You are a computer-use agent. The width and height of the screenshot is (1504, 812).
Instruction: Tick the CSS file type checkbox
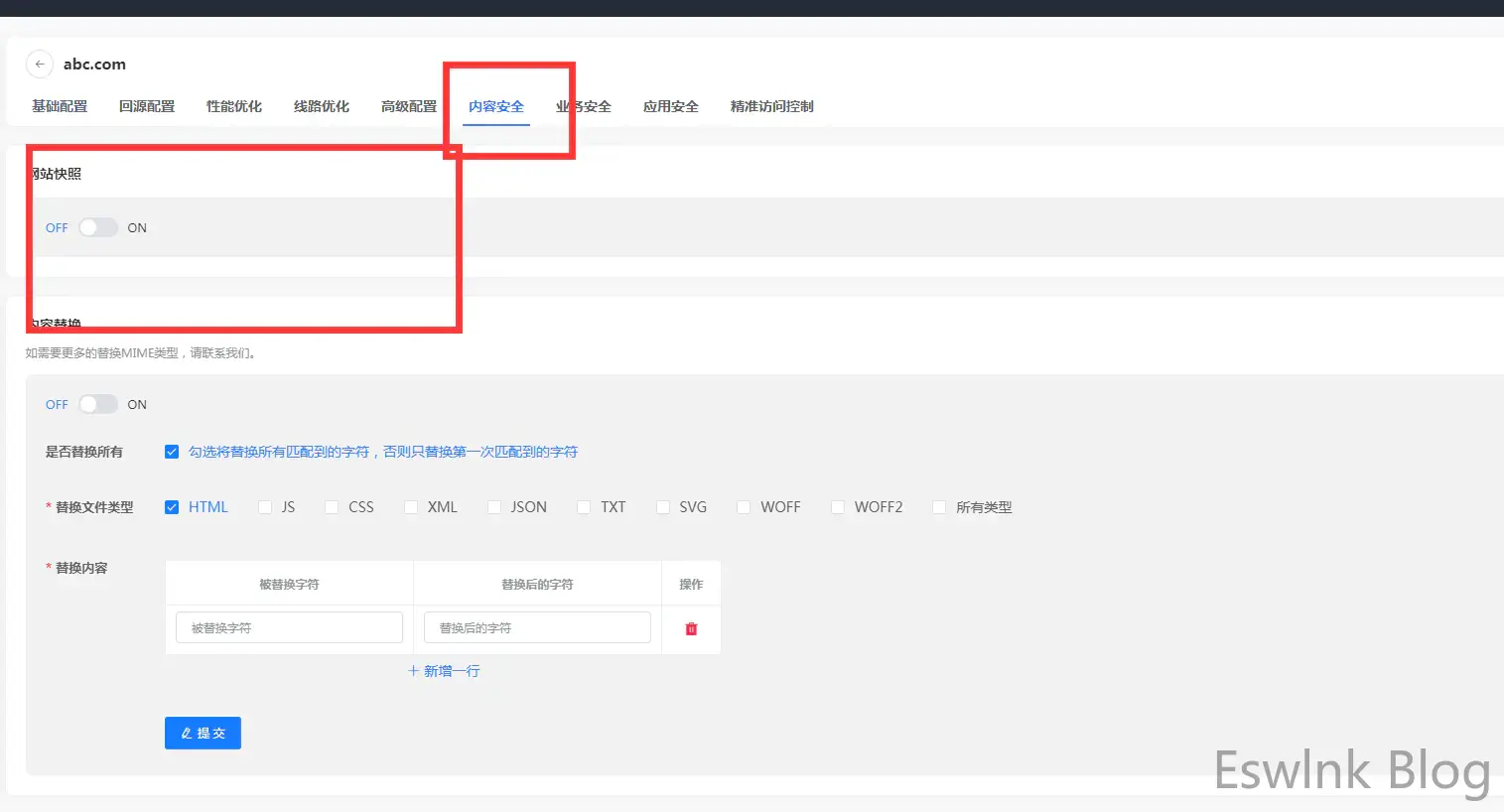[332, 507]
